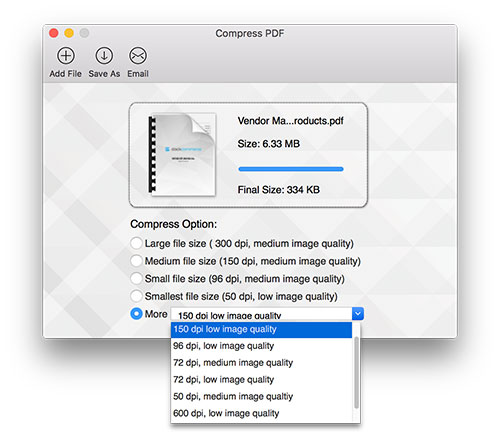Click the Add File plus icon
The height and width of the screenshot is (434, 500).
coord(66,56)
